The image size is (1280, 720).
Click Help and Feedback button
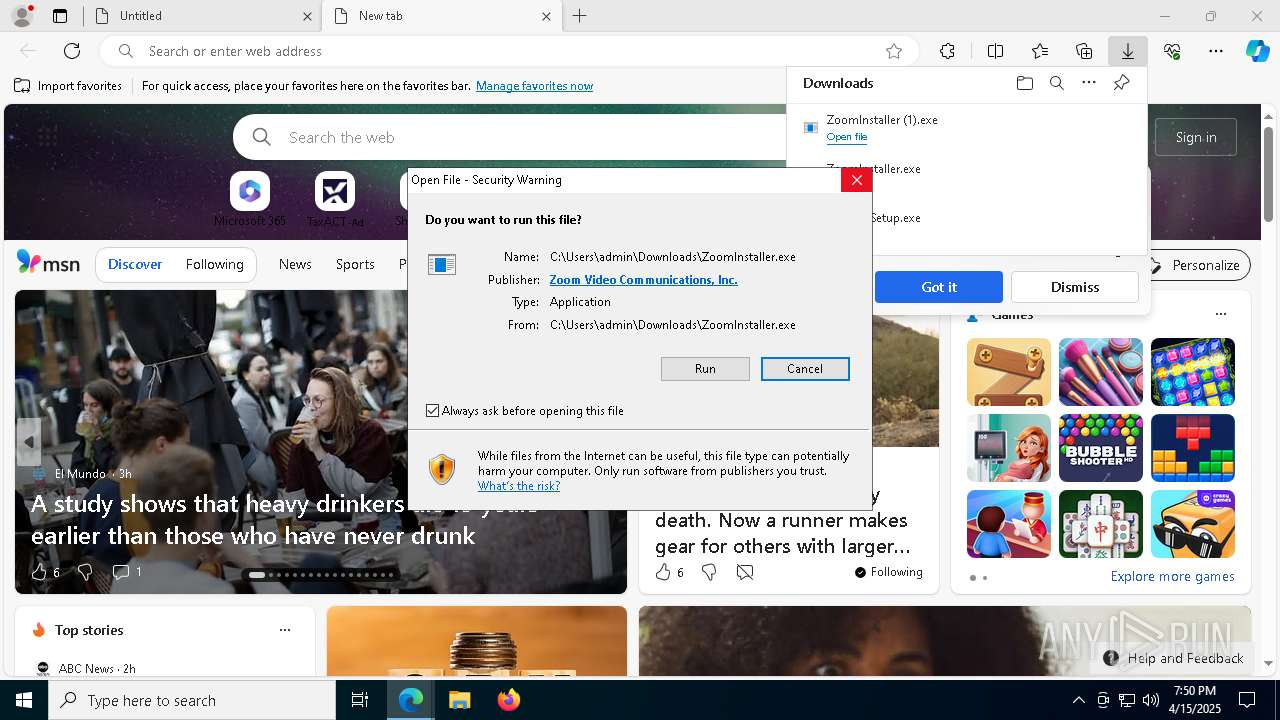1174,658
